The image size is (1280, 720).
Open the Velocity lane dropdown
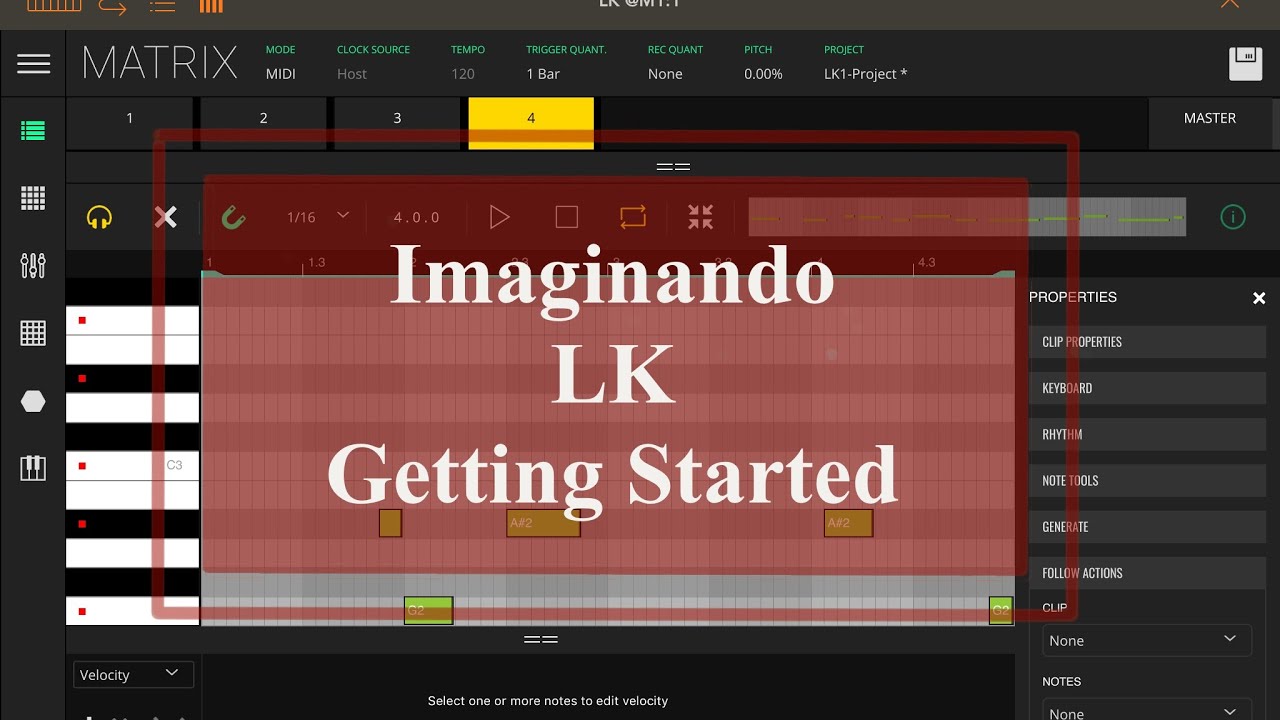click(134, 675)
